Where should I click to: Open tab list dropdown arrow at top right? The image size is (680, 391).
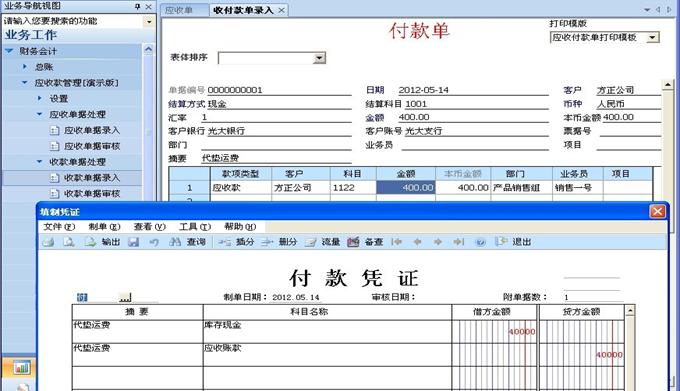point(647,10)
